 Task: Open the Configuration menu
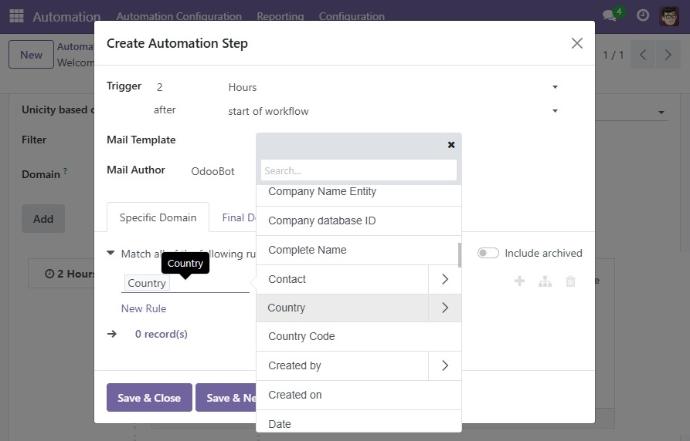click(x=352, y=16)
